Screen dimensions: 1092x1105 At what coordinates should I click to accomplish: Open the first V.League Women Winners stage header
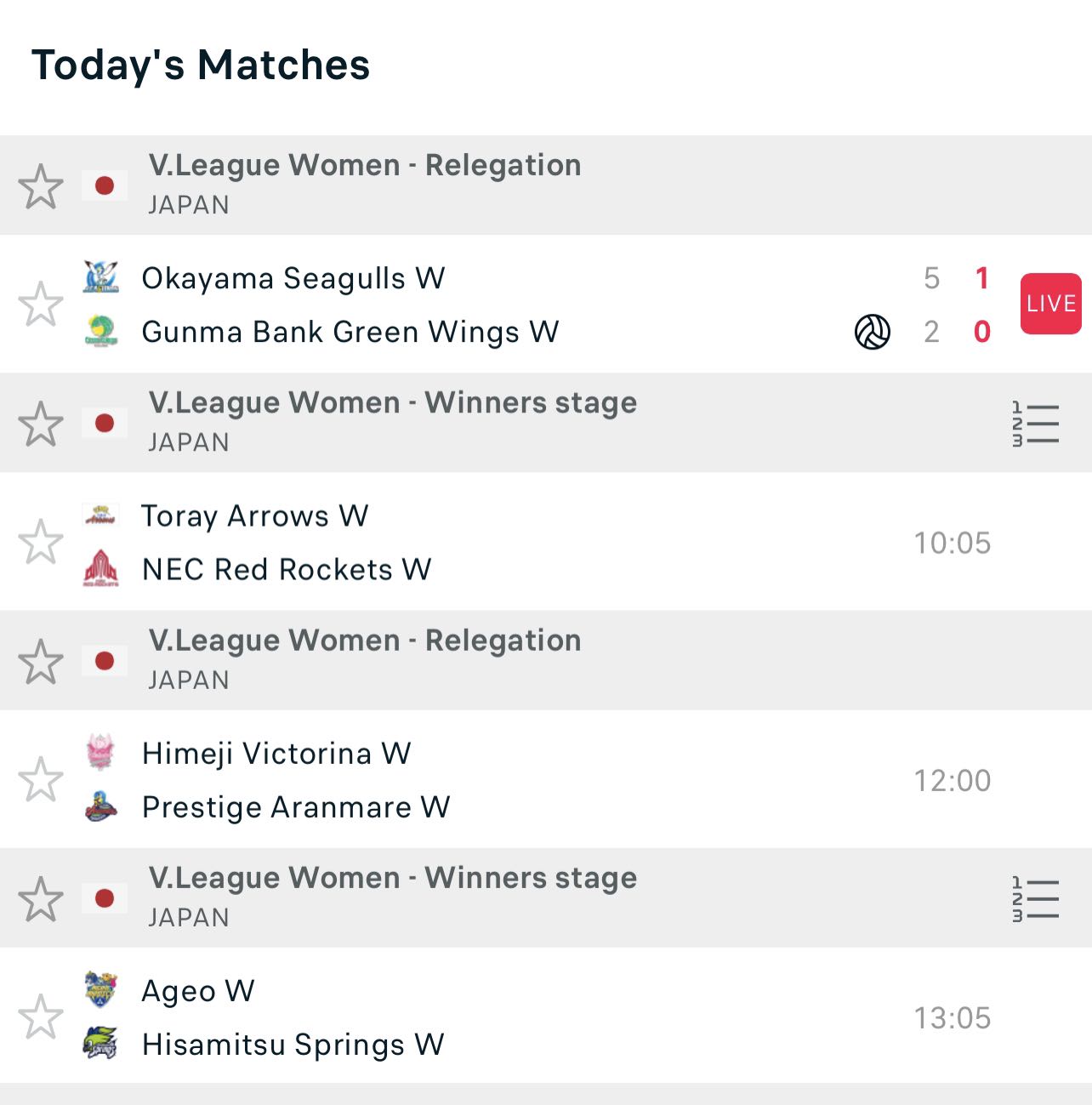tap(392, 403)
